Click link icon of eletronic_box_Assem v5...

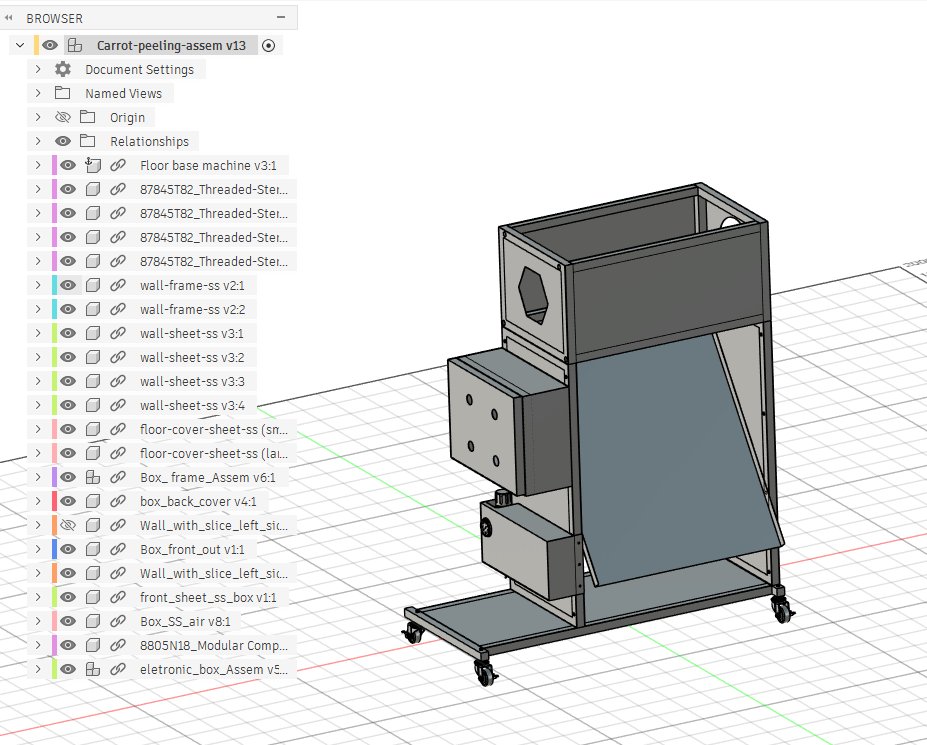pos(118,669)
